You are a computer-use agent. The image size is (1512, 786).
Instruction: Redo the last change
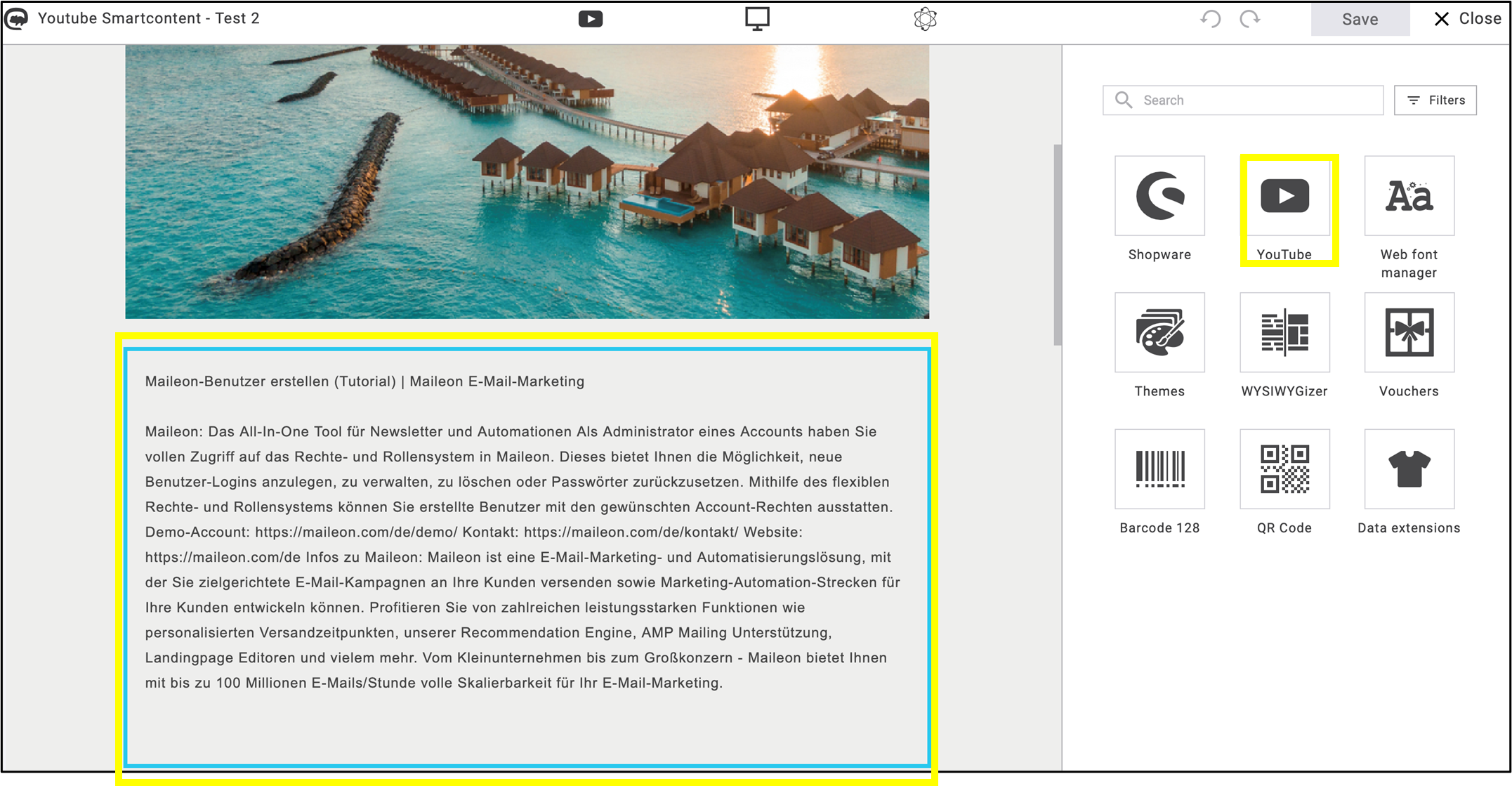point(1249,19)
